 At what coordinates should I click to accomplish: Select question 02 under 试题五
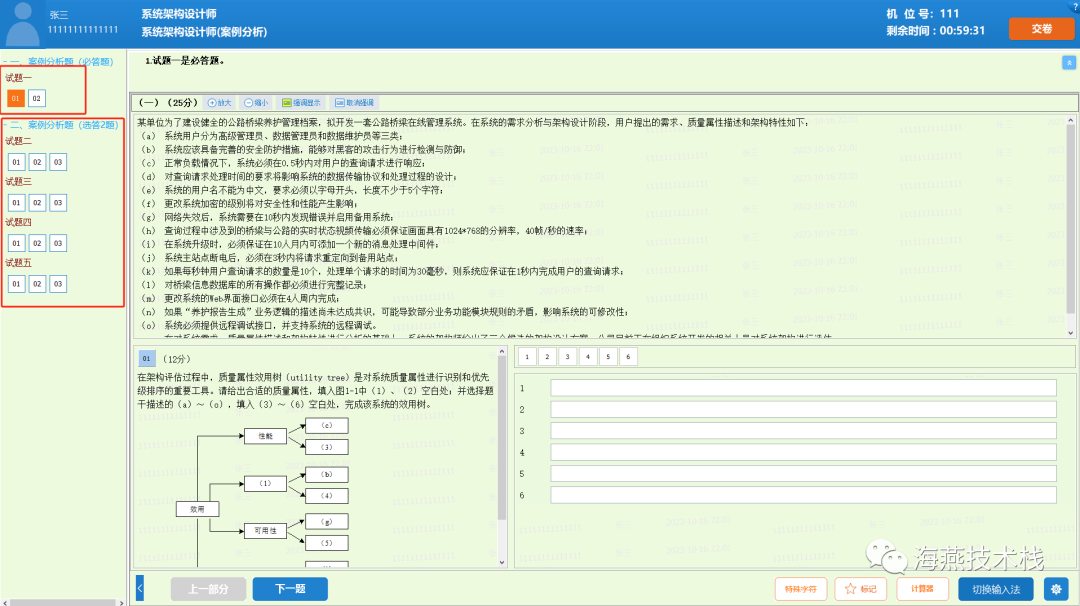point(37,284)
